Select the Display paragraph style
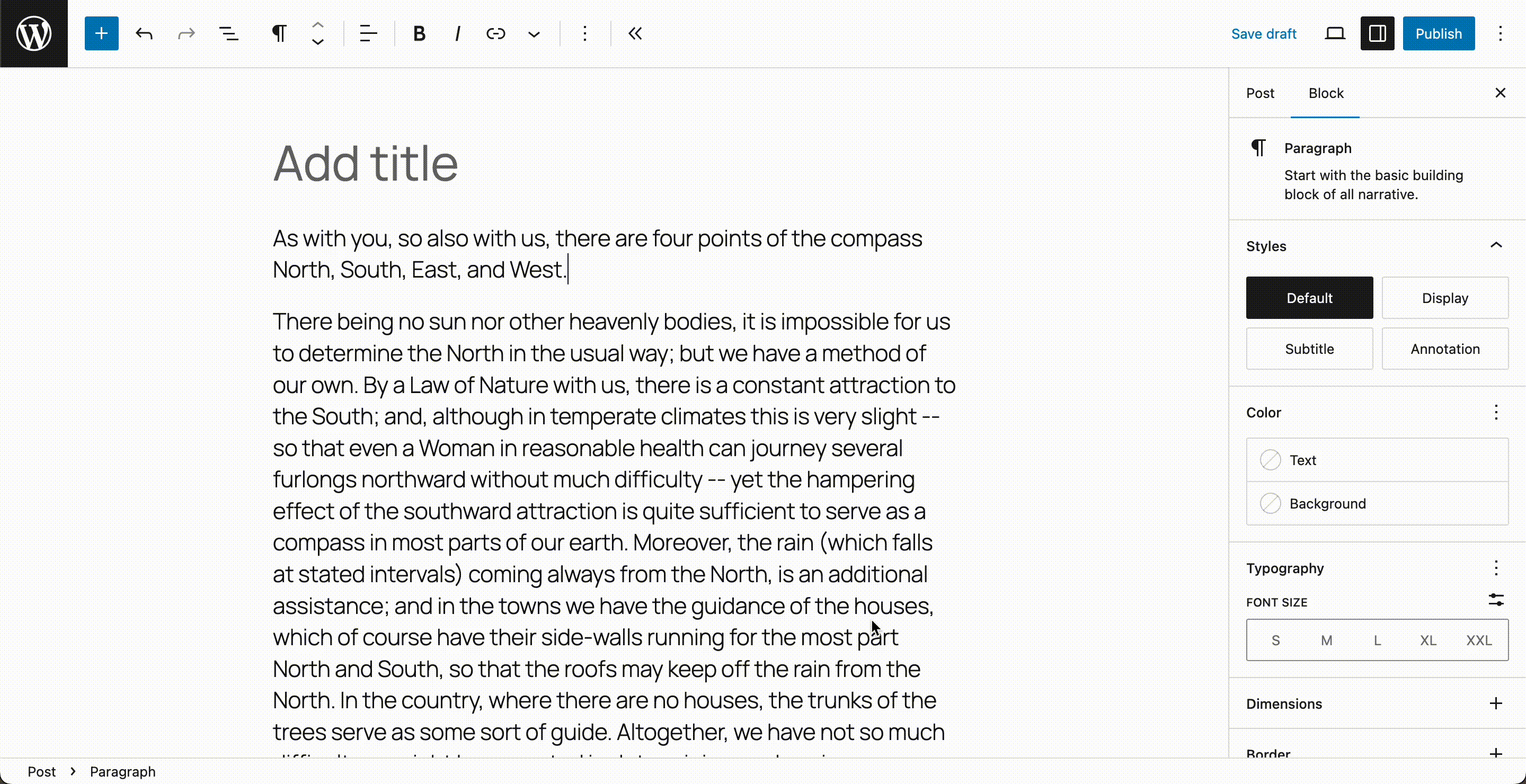 pos(1444,298)
